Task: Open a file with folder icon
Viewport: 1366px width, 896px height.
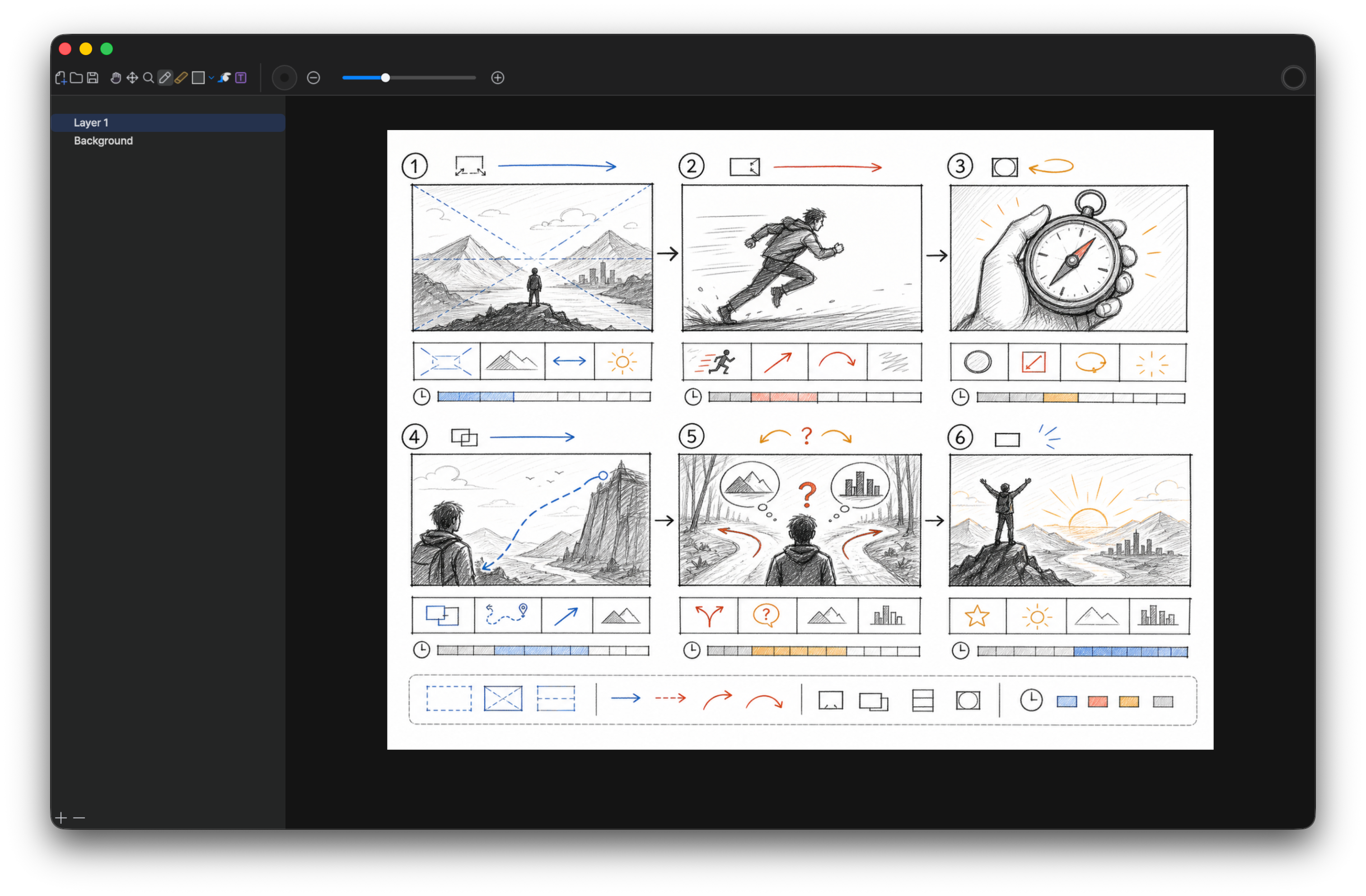Action: [76, 78]
